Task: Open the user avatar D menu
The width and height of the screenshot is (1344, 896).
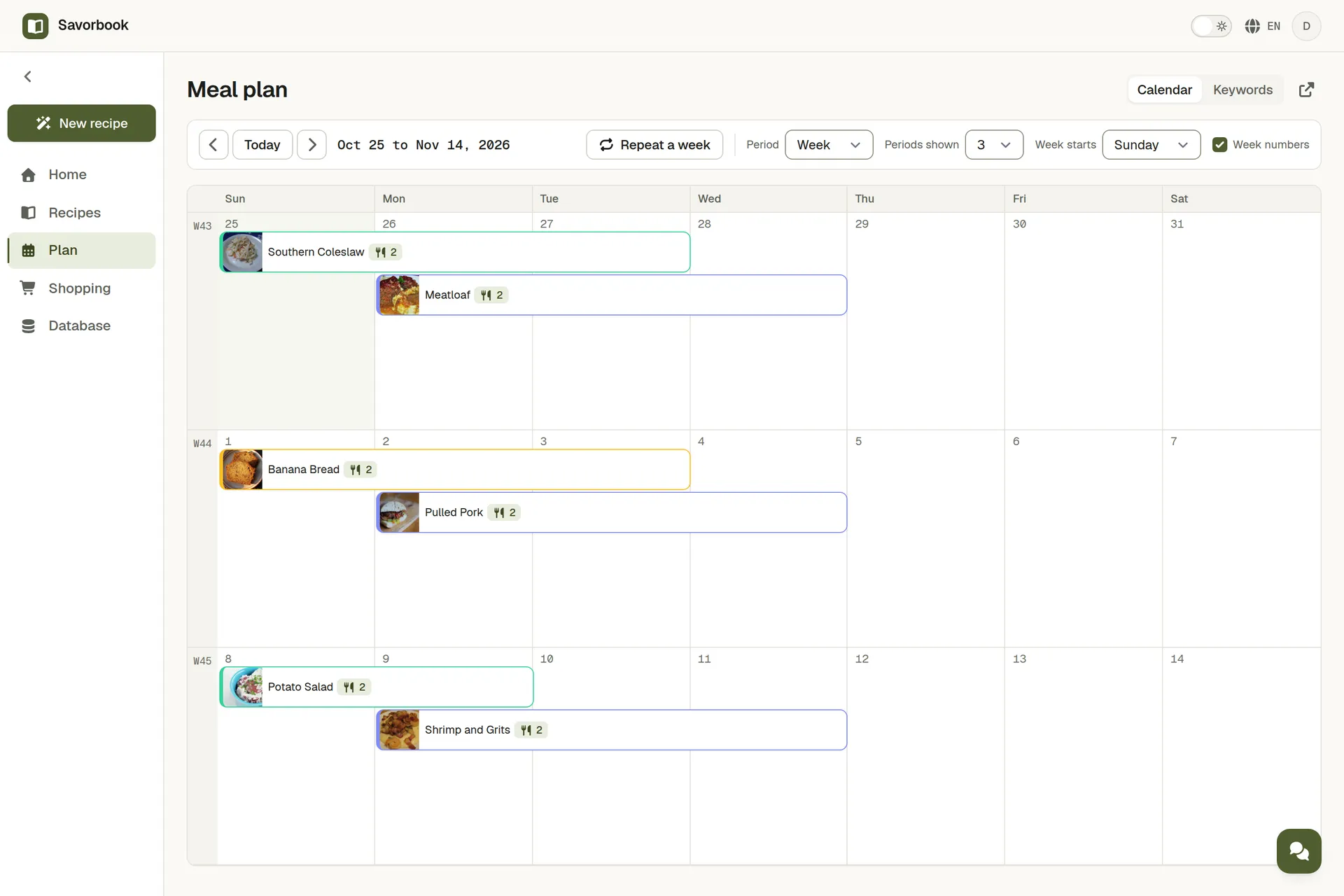Action: tap(1306, 26)
